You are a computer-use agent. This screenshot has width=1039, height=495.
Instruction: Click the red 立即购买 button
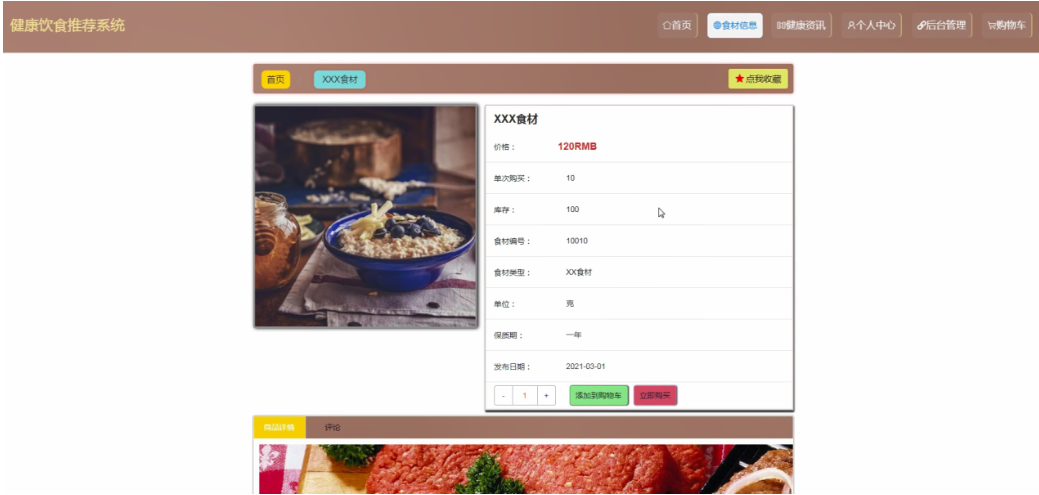[655, 396]
